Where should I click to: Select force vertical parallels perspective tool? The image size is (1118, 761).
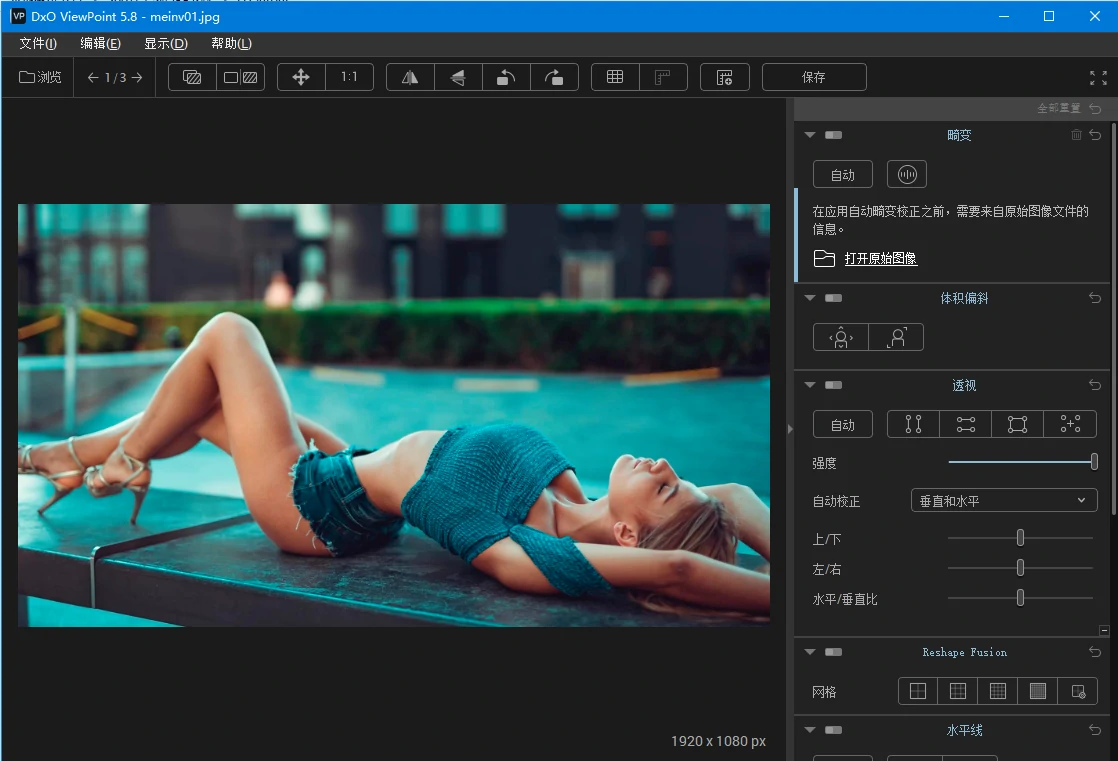coord(913,425)
